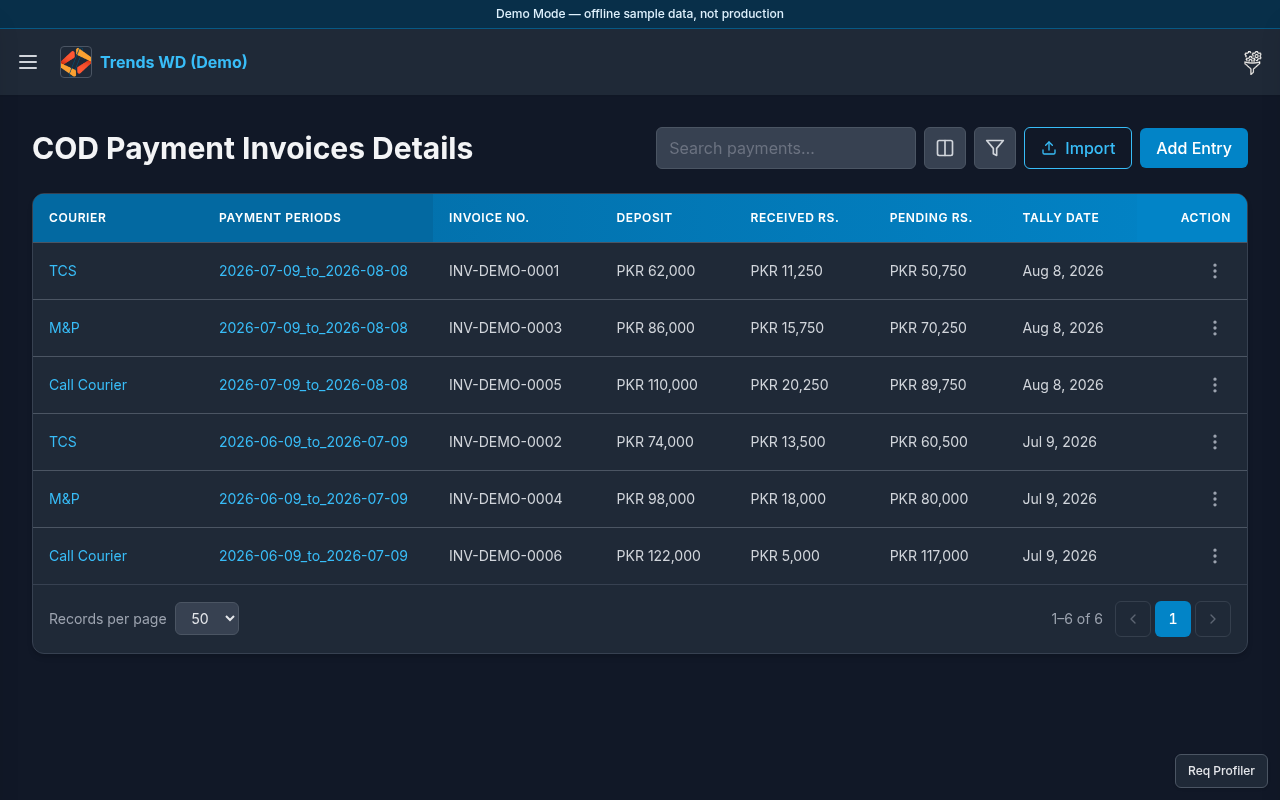Sort by the Received Rs. column header
Image resolution: width=1280 pixels, height=800 pixels.
tap(794, 218)
